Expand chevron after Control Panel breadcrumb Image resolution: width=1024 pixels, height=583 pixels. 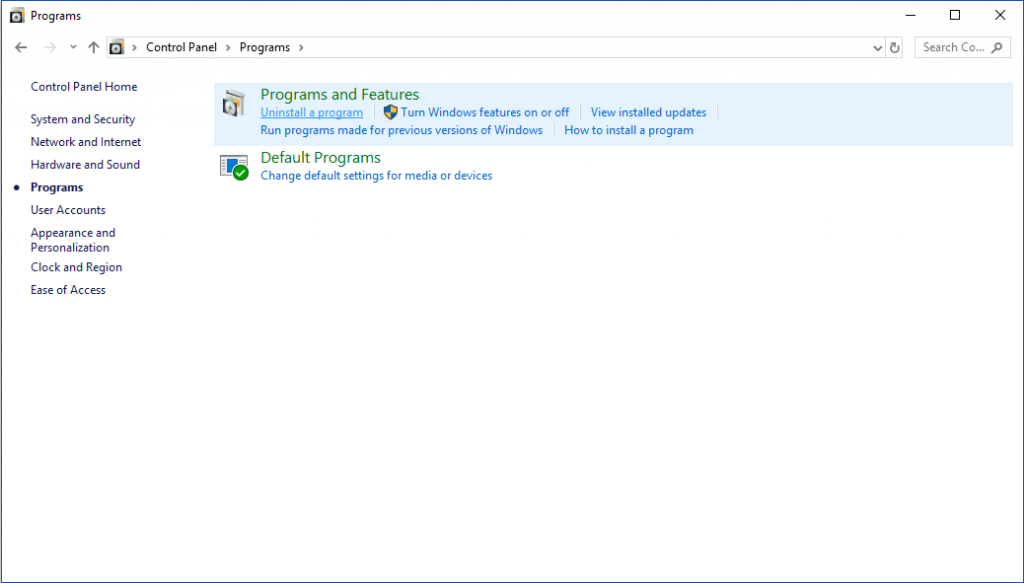[229, 48]
